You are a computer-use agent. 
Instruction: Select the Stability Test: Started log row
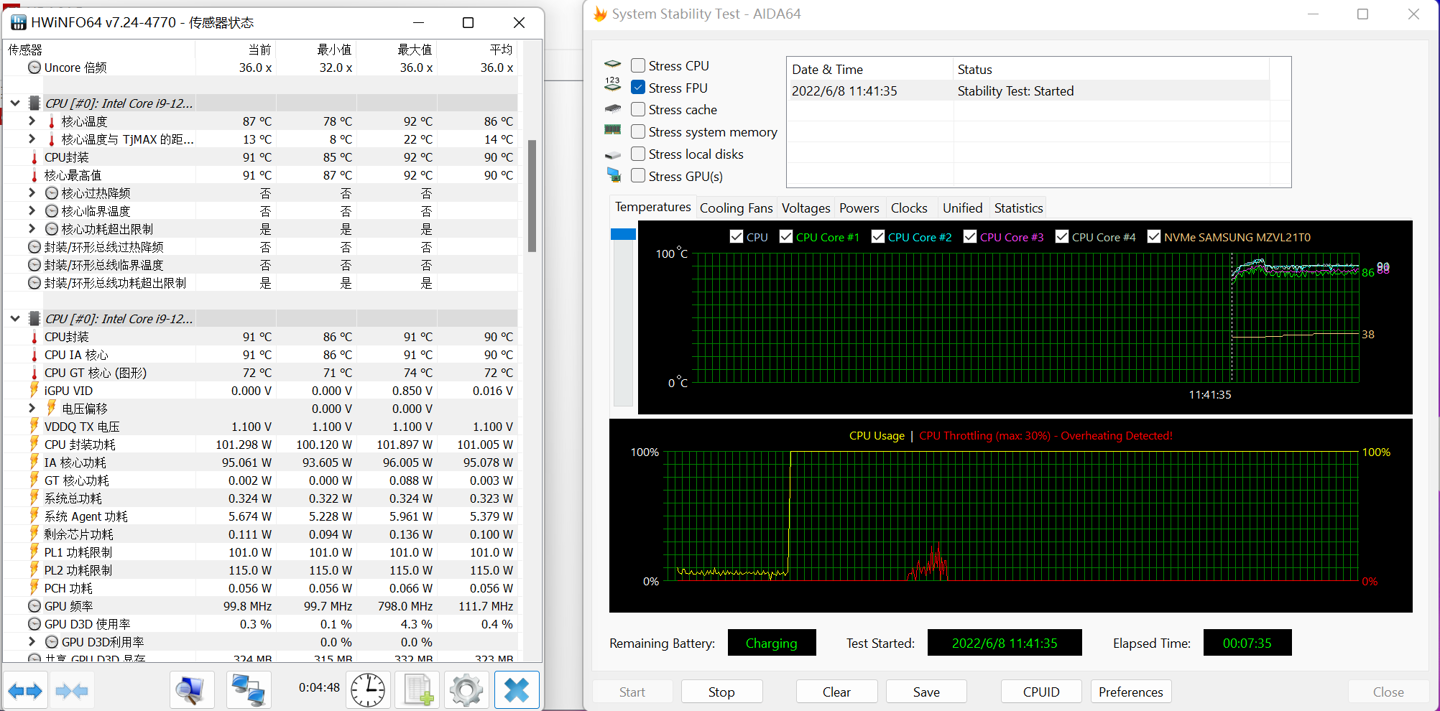pos(1028,91)
